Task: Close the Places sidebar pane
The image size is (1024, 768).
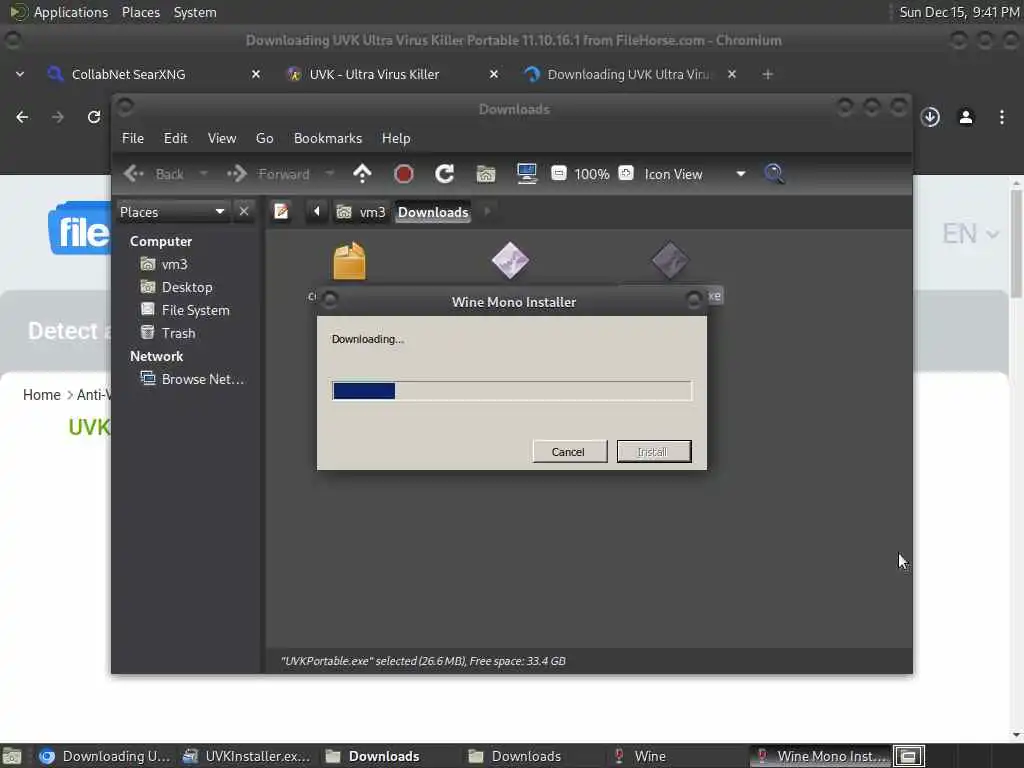Action: 244,211
